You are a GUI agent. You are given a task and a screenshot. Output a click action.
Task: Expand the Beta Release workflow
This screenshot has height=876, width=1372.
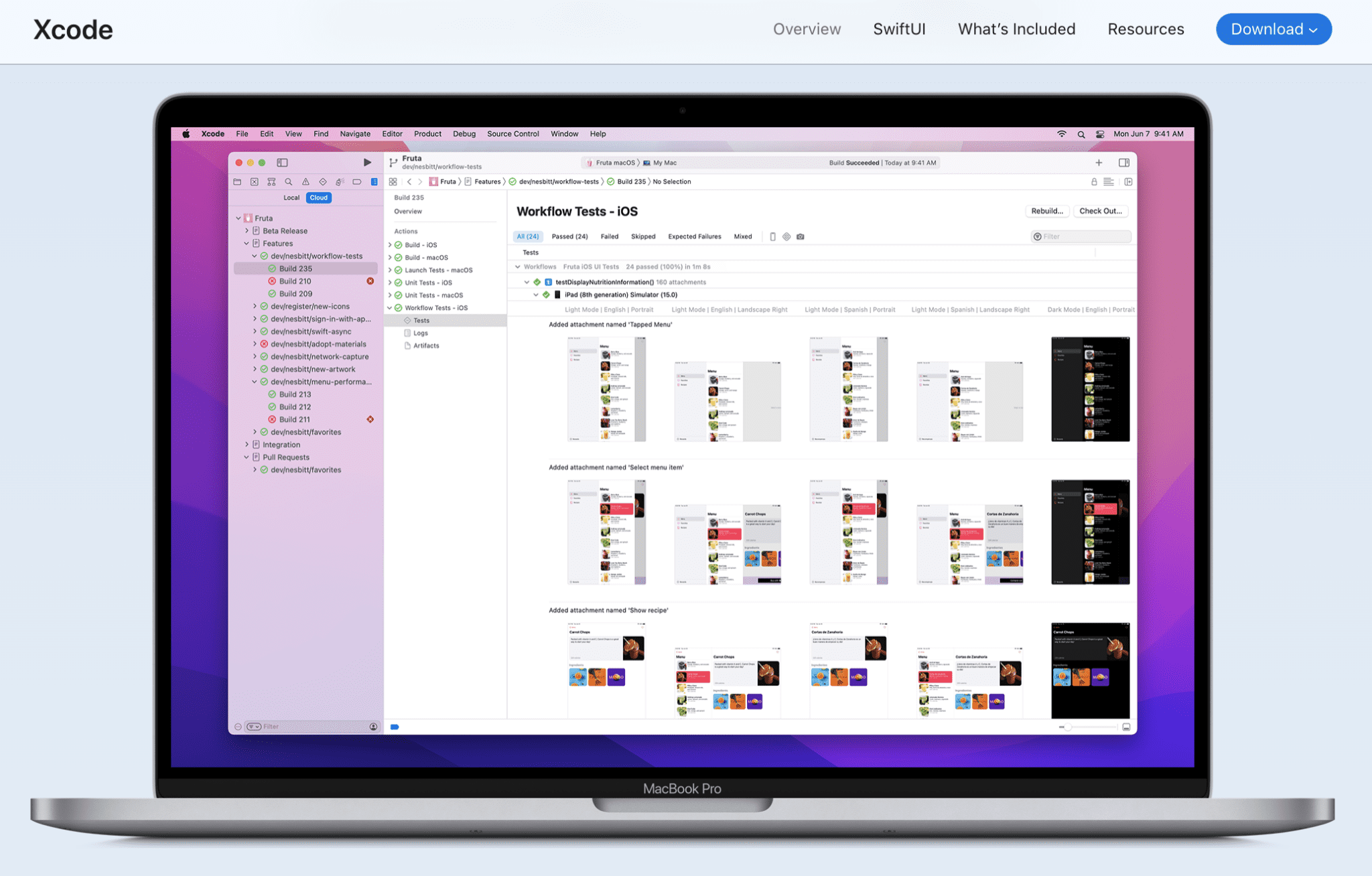click(x=247, y=230)
